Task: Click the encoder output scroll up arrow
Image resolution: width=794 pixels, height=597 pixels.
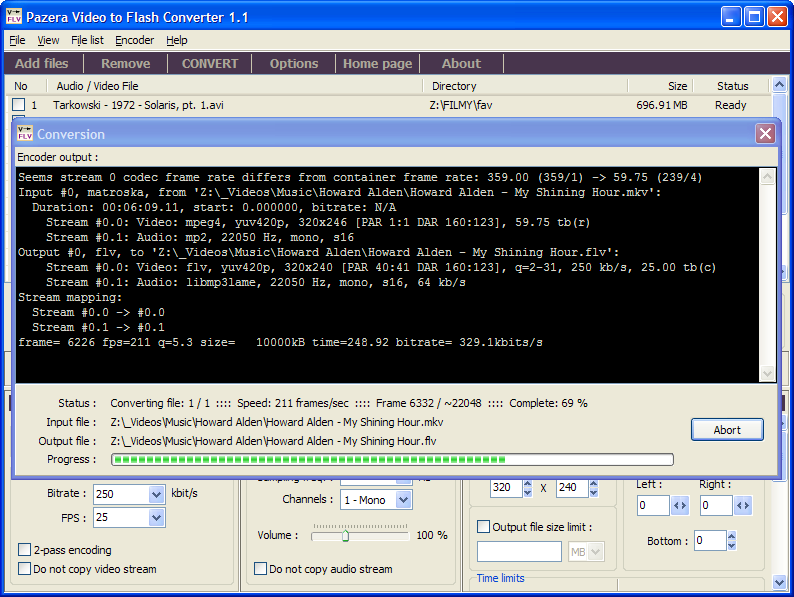Action: (x=767, y=176)
